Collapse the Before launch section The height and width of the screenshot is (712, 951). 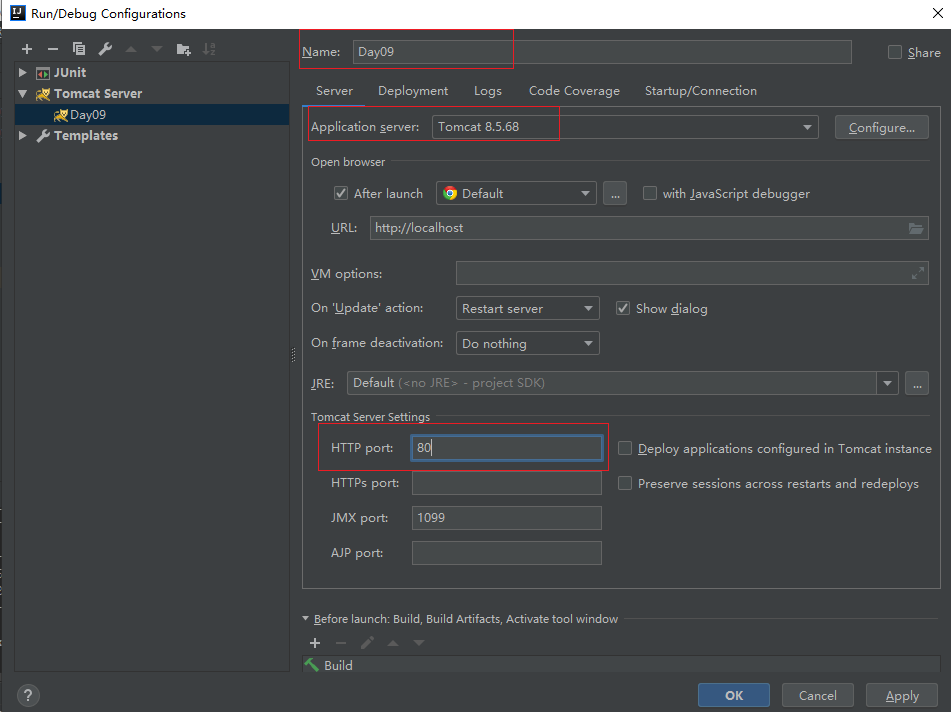tap(306, 619)
